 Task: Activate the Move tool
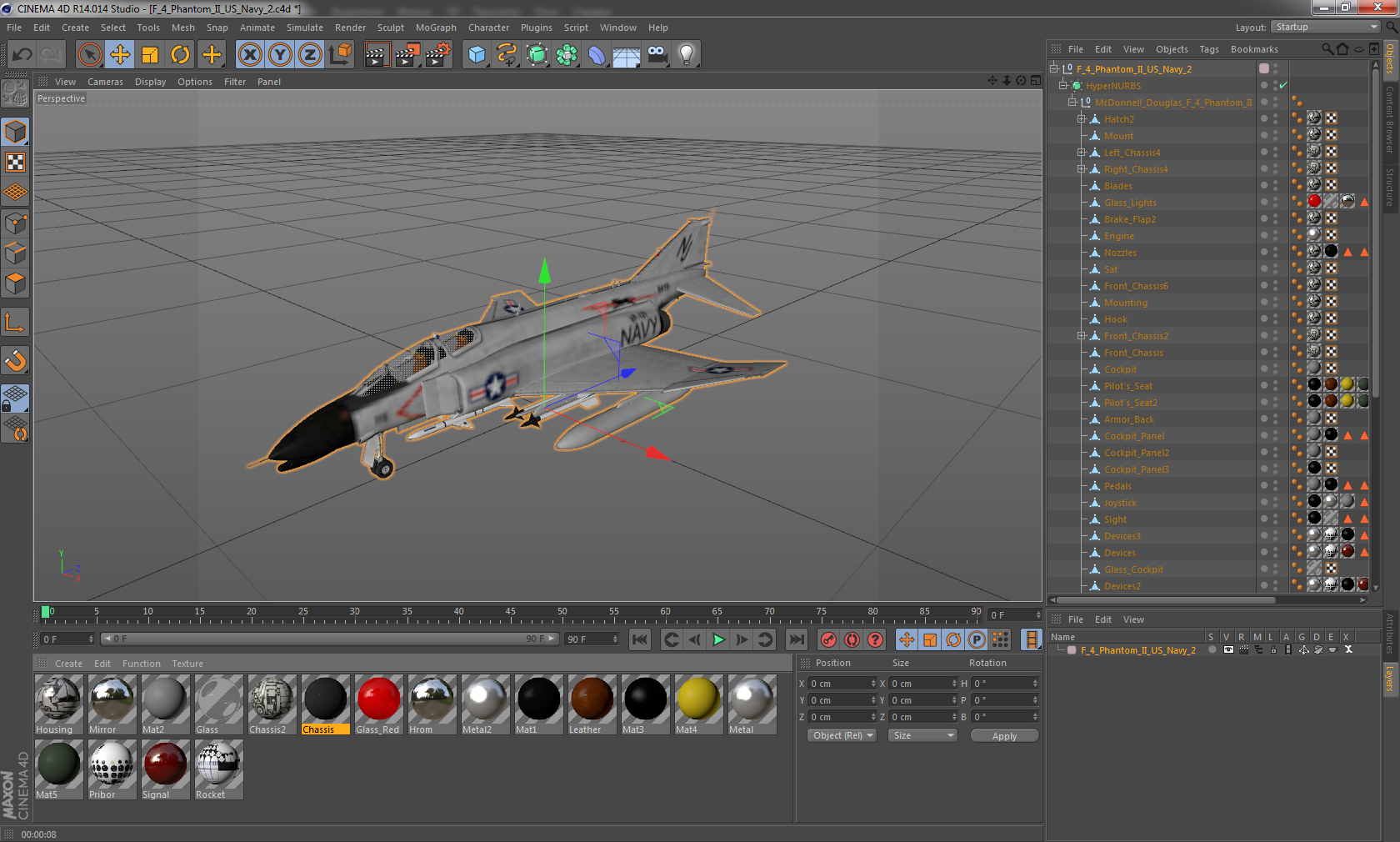pyautogui.click(x=120, y=55)
